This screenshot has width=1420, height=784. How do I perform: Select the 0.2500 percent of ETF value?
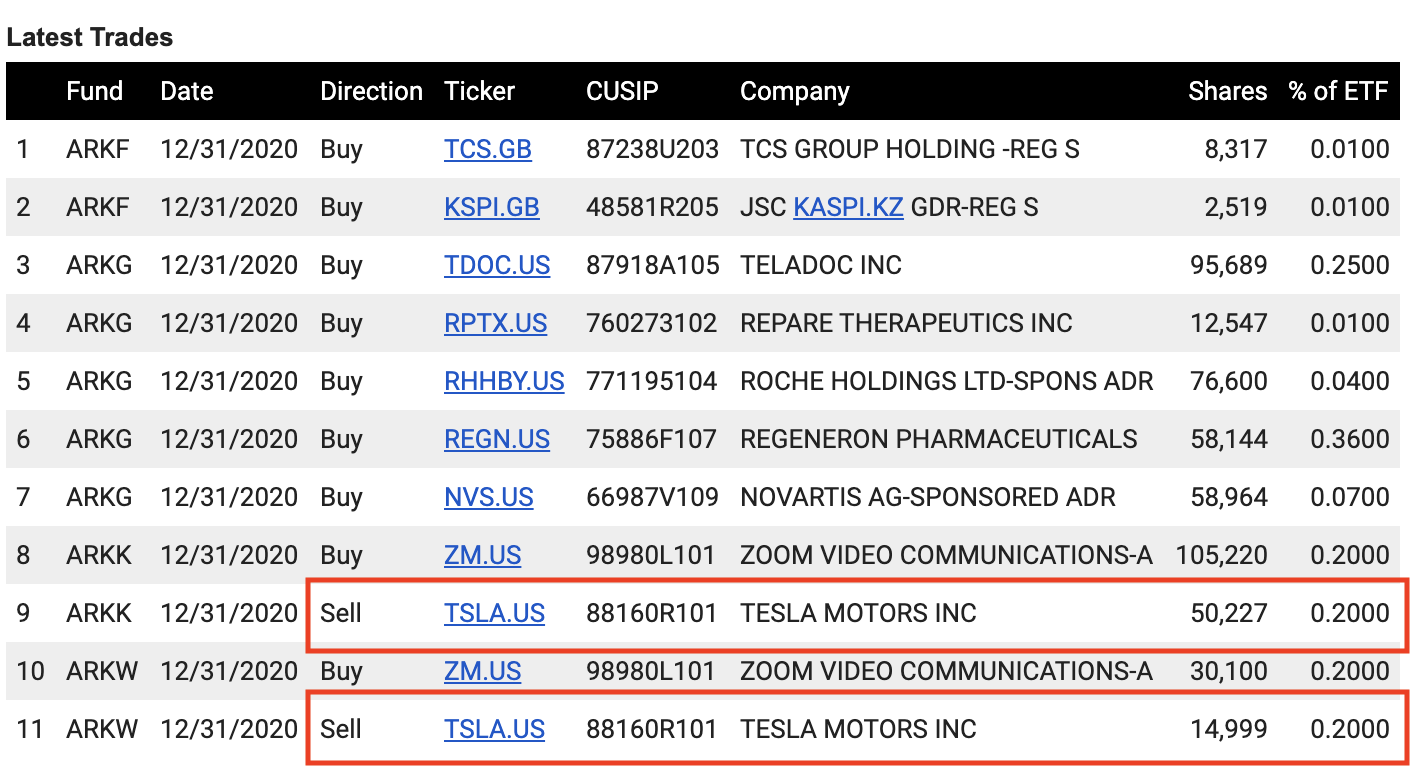[1350, 266]
